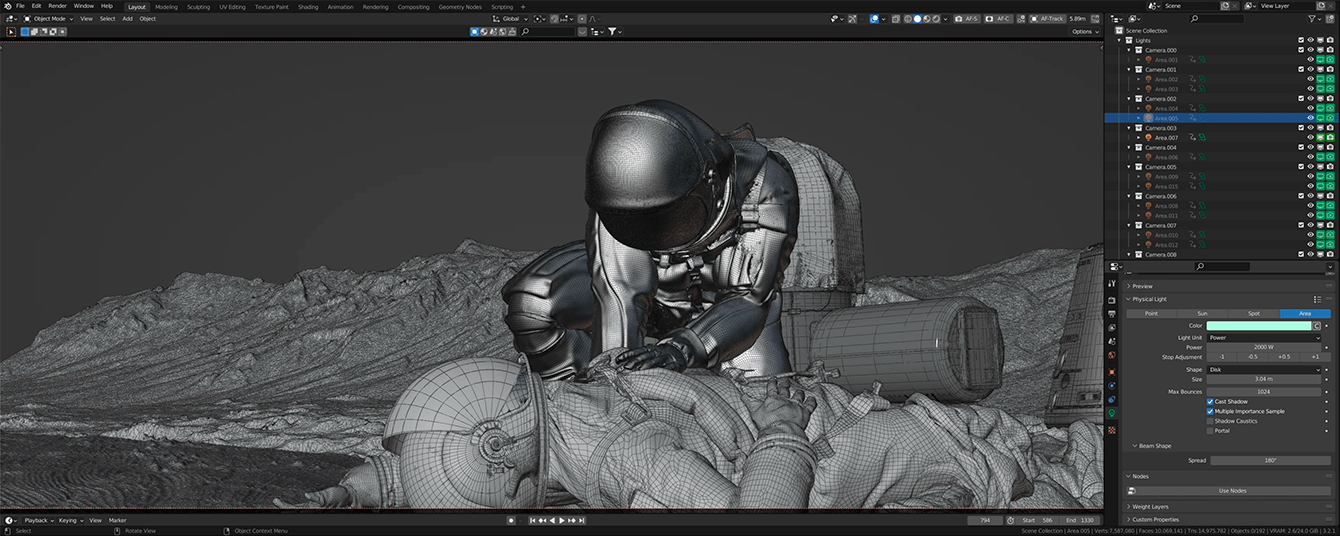
Task: Select wireframe viewport shading mode
Action: tap(907, 19)
